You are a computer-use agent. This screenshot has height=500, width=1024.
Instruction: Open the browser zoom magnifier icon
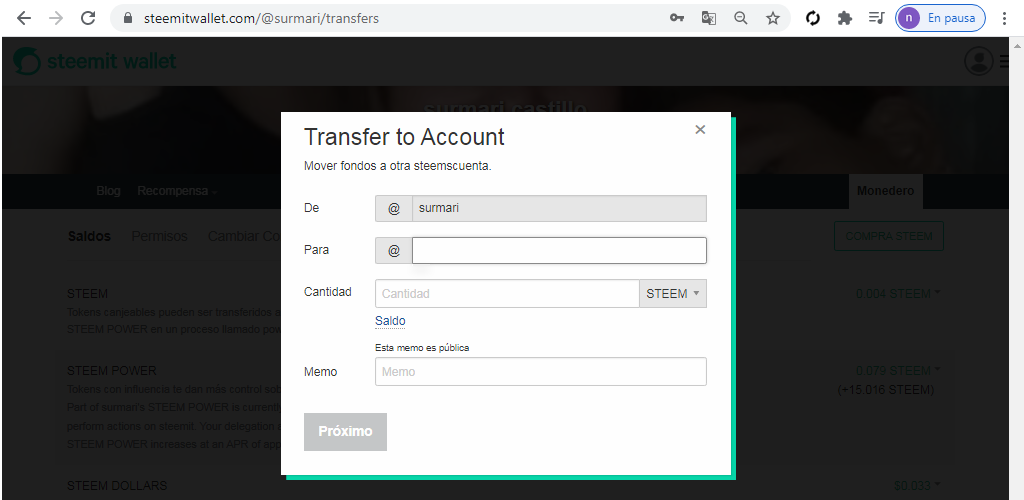coord(741,18)
